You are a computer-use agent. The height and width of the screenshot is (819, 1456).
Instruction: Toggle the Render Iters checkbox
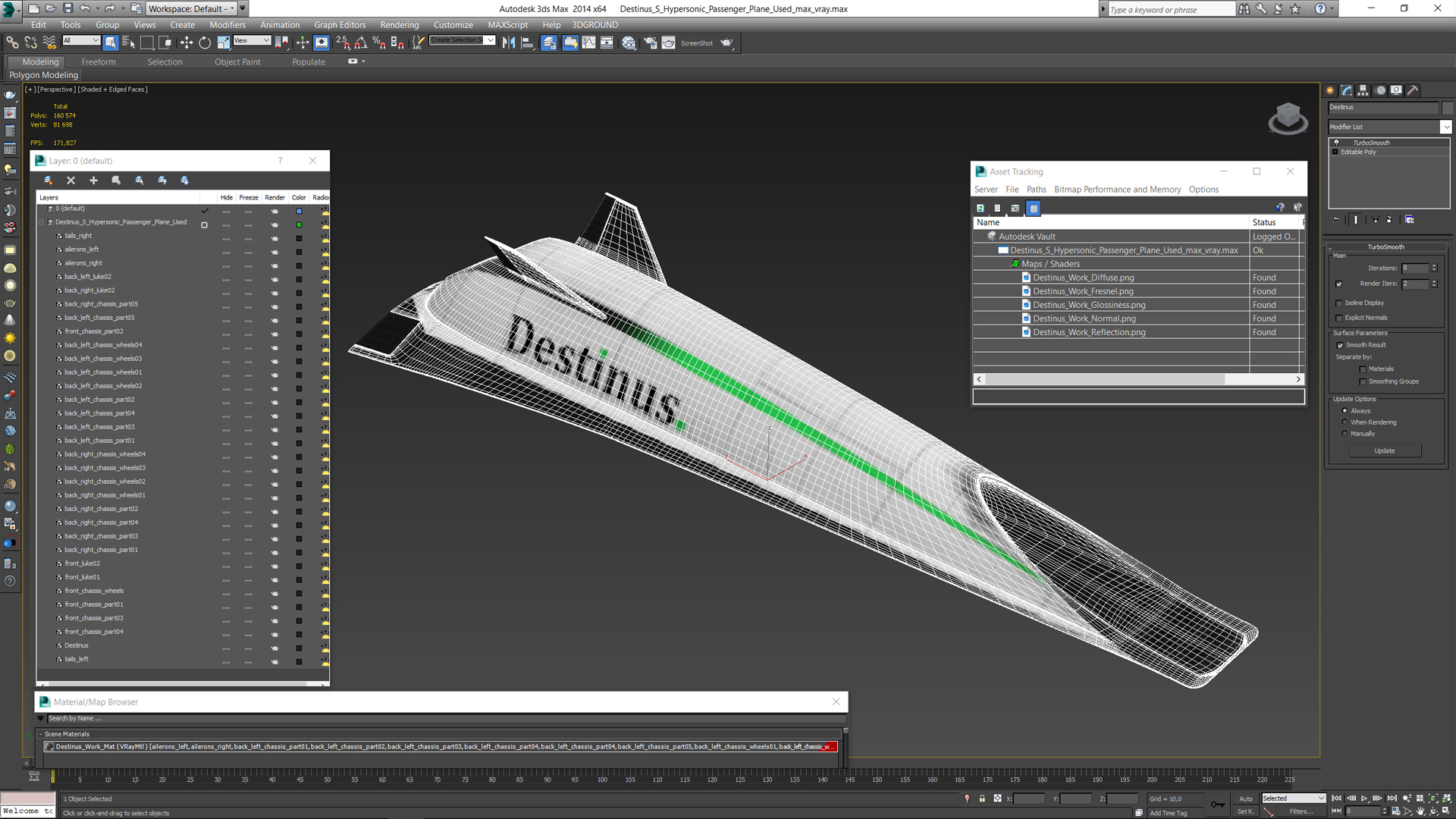[1339, 284]
